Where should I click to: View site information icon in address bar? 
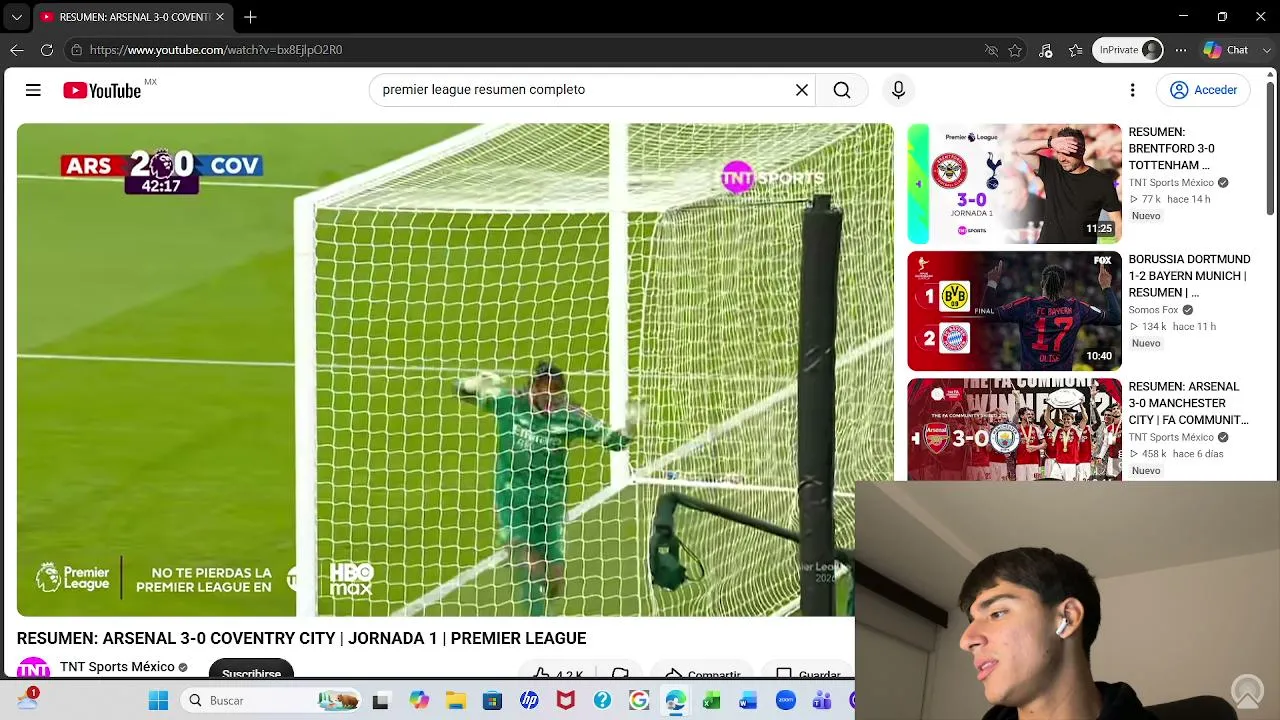coord(76,50)
